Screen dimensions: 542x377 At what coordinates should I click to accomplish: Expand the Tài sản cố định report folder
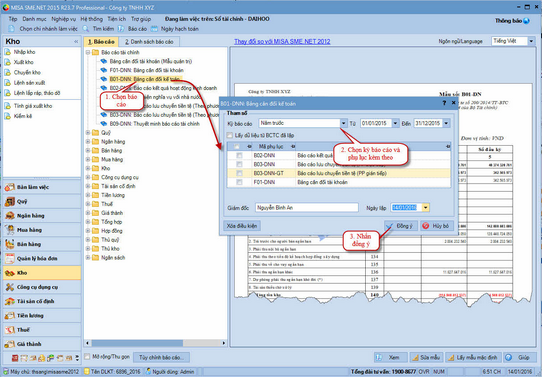(x=88, y=186)
